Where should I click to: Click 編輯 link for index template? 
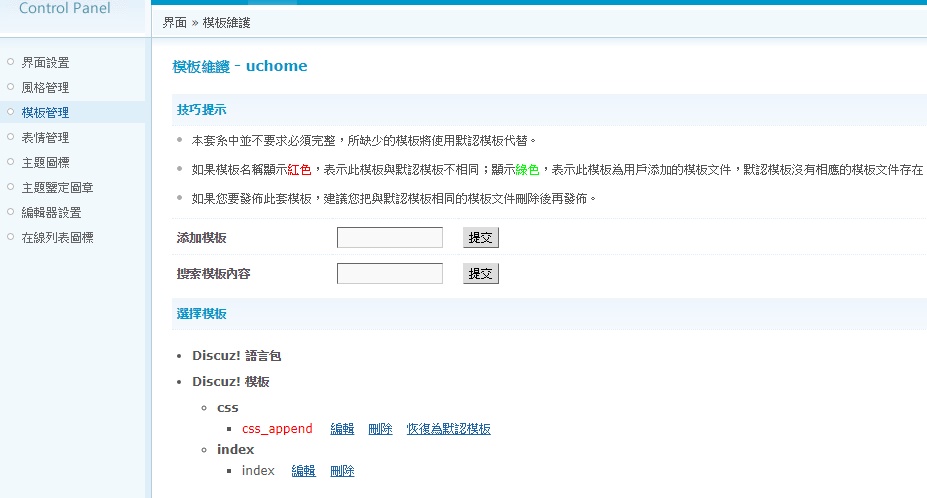pyautogui.click(x=303, y=471)
